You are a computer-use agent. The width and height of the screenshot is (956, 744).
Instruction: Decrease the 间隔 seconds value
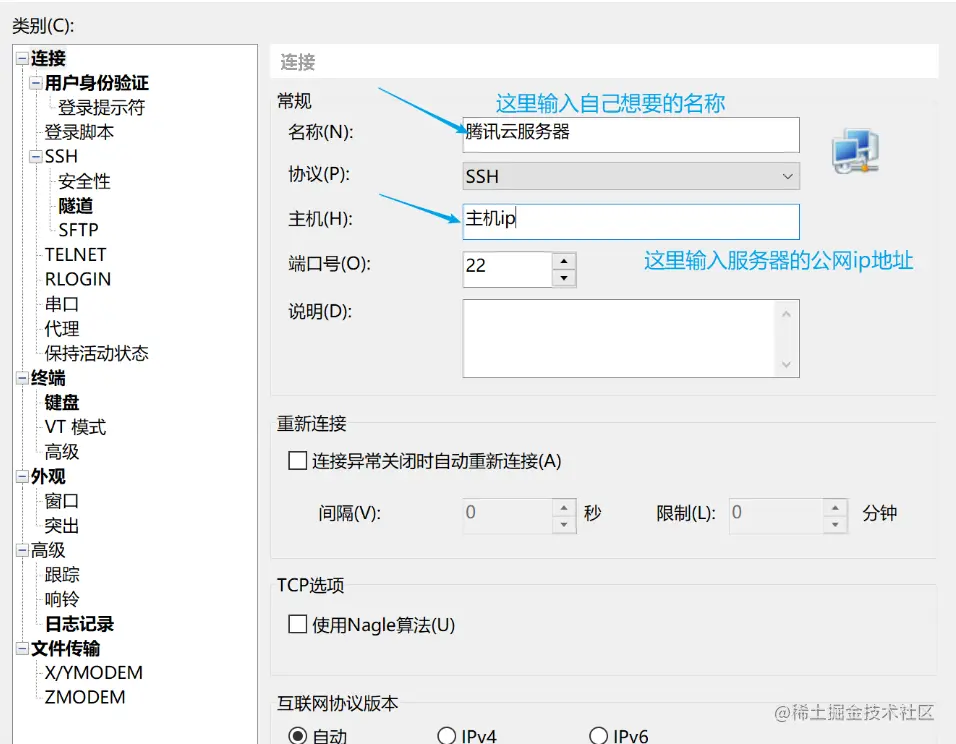point(564,524)
